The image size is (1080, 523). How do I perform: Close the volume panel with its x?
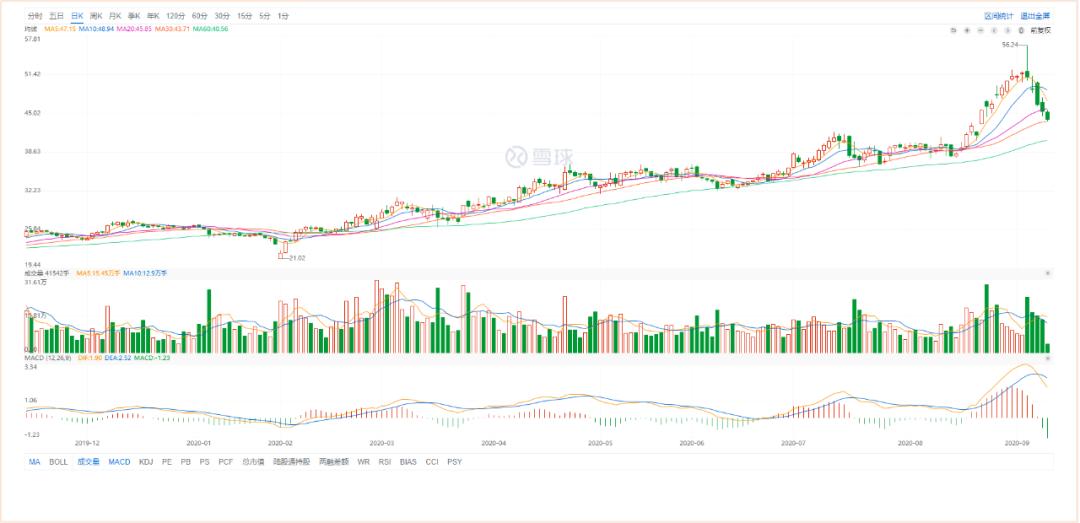(x=1047, y=272)
